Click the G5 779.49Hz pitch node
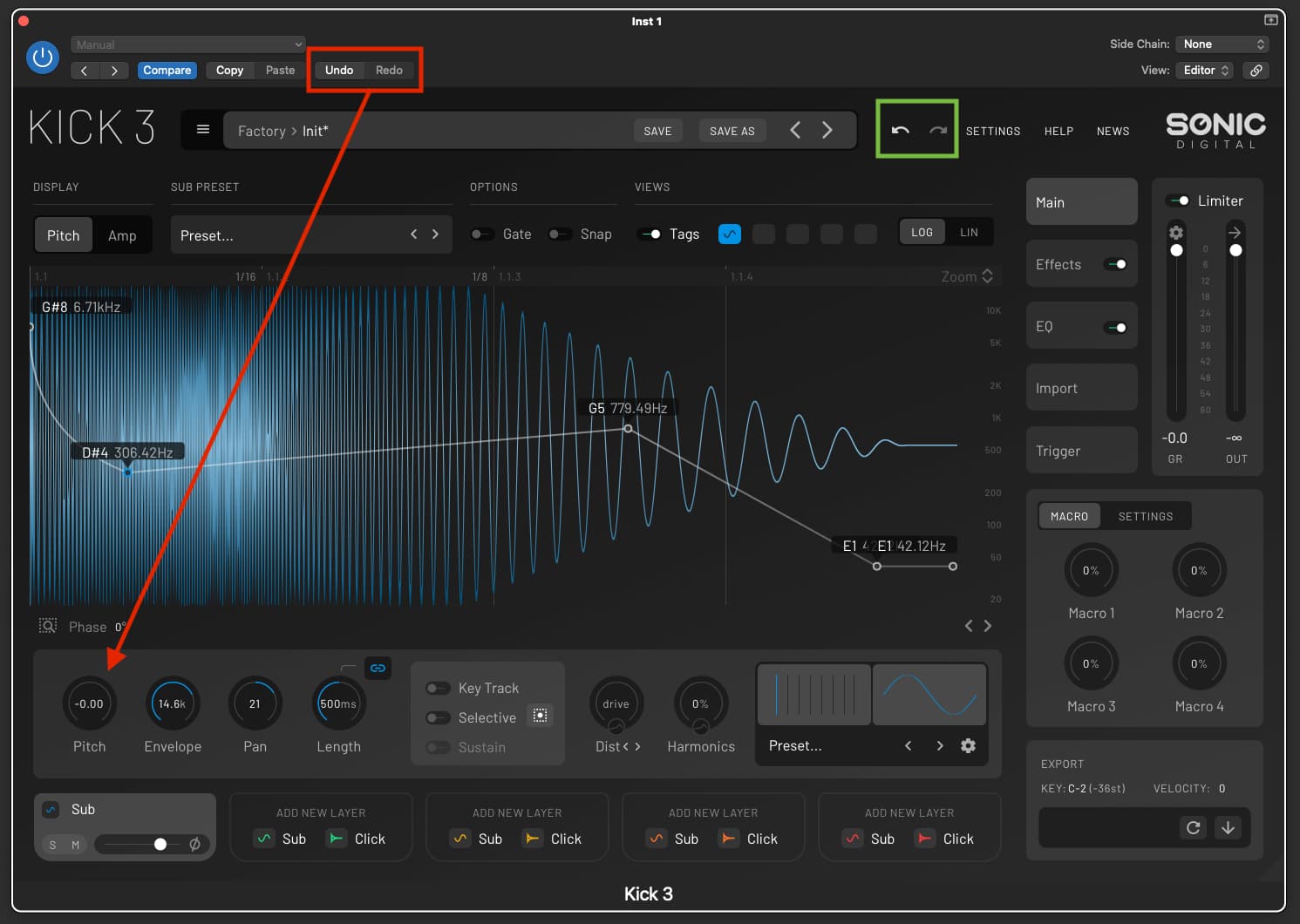This screenshot has width=1300, height=924. pos(628,428)
